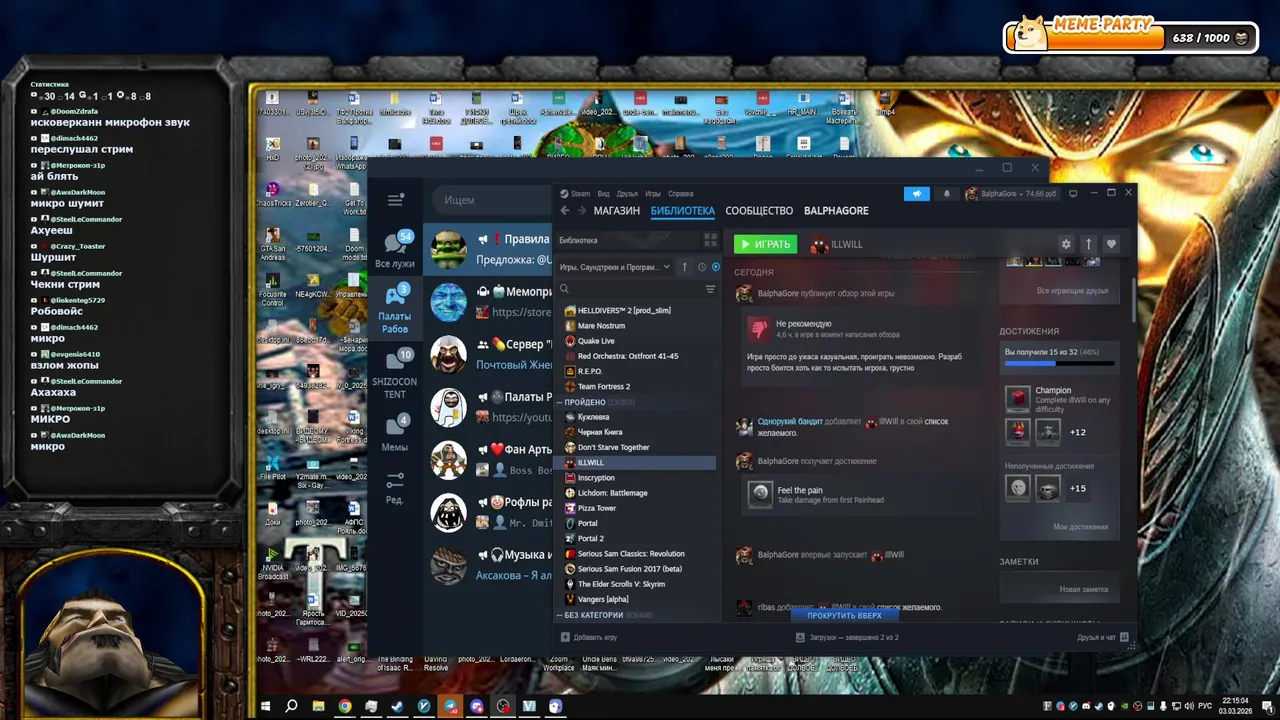Expand '+12' unlocked achievements
1280x720 pixels.
pyautogui.click(x=1077, y=432)
